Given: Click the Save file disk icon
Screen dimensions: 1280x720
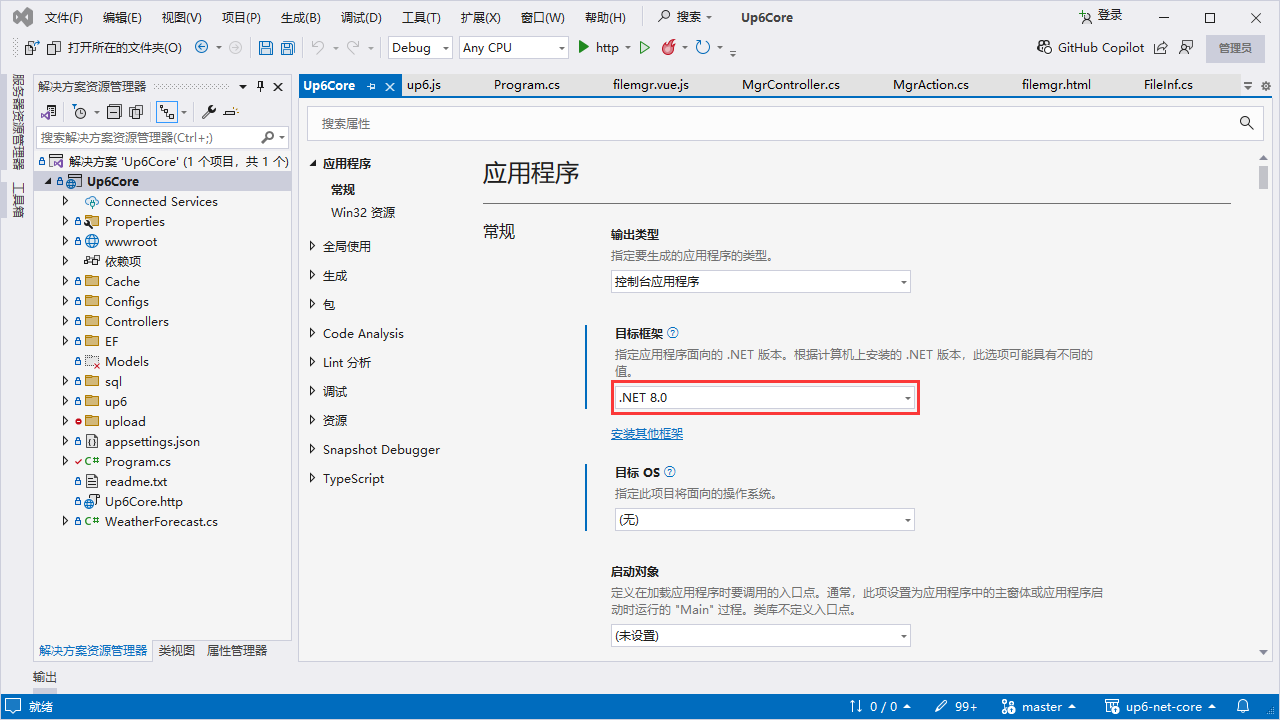Looking at the screenshot, I should pyautogui.click(x=266, y=47).
